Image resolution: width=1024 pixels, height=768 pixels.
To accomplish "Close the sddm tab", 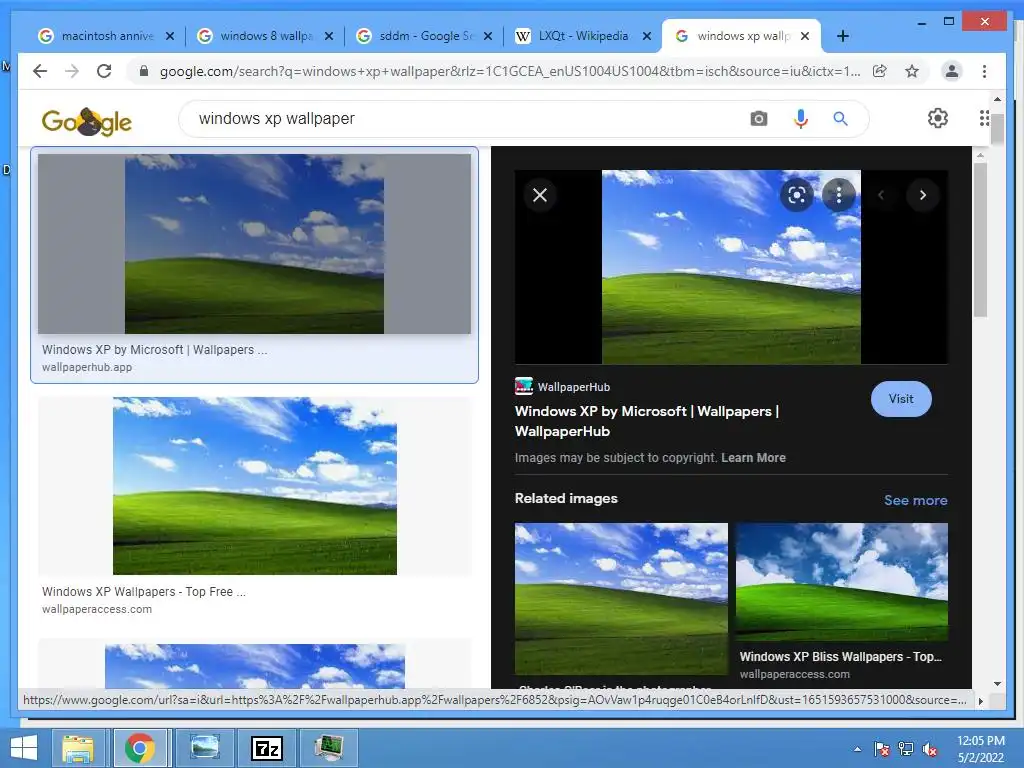I will (488, 36).
